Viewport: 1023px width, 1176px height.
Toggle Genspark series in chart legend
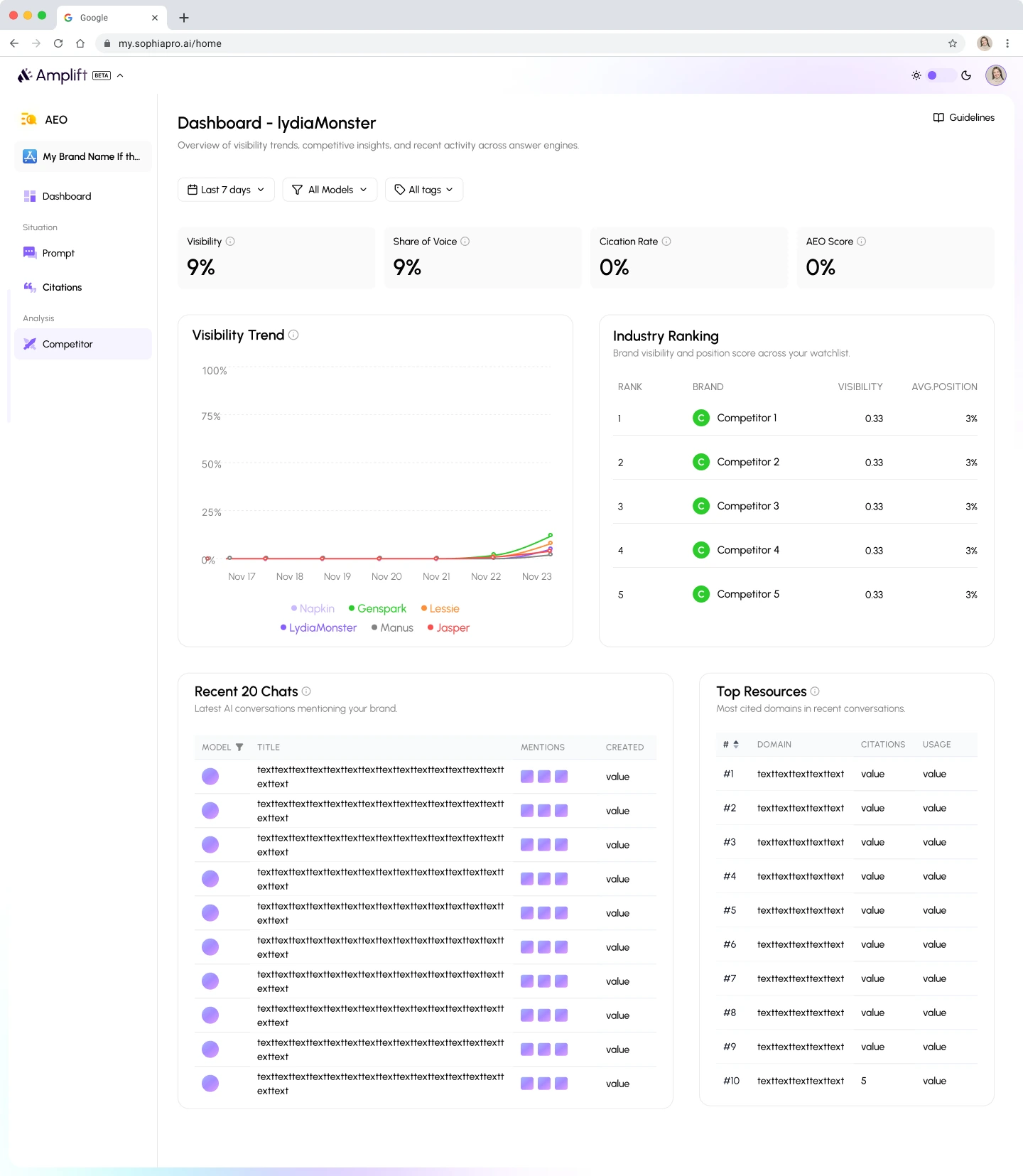point(377,608)
